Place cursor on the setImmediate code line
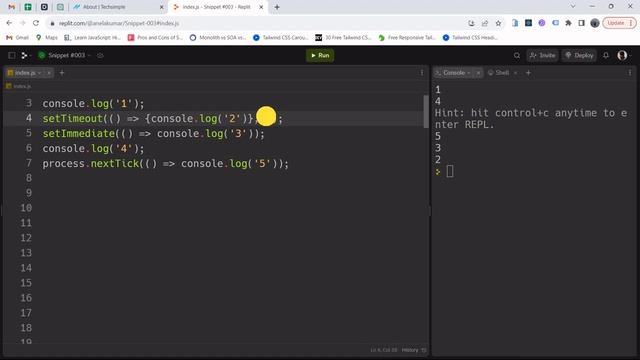Image resolution: width=640 pixels, height=360 pixels. (x=153, y=133)
